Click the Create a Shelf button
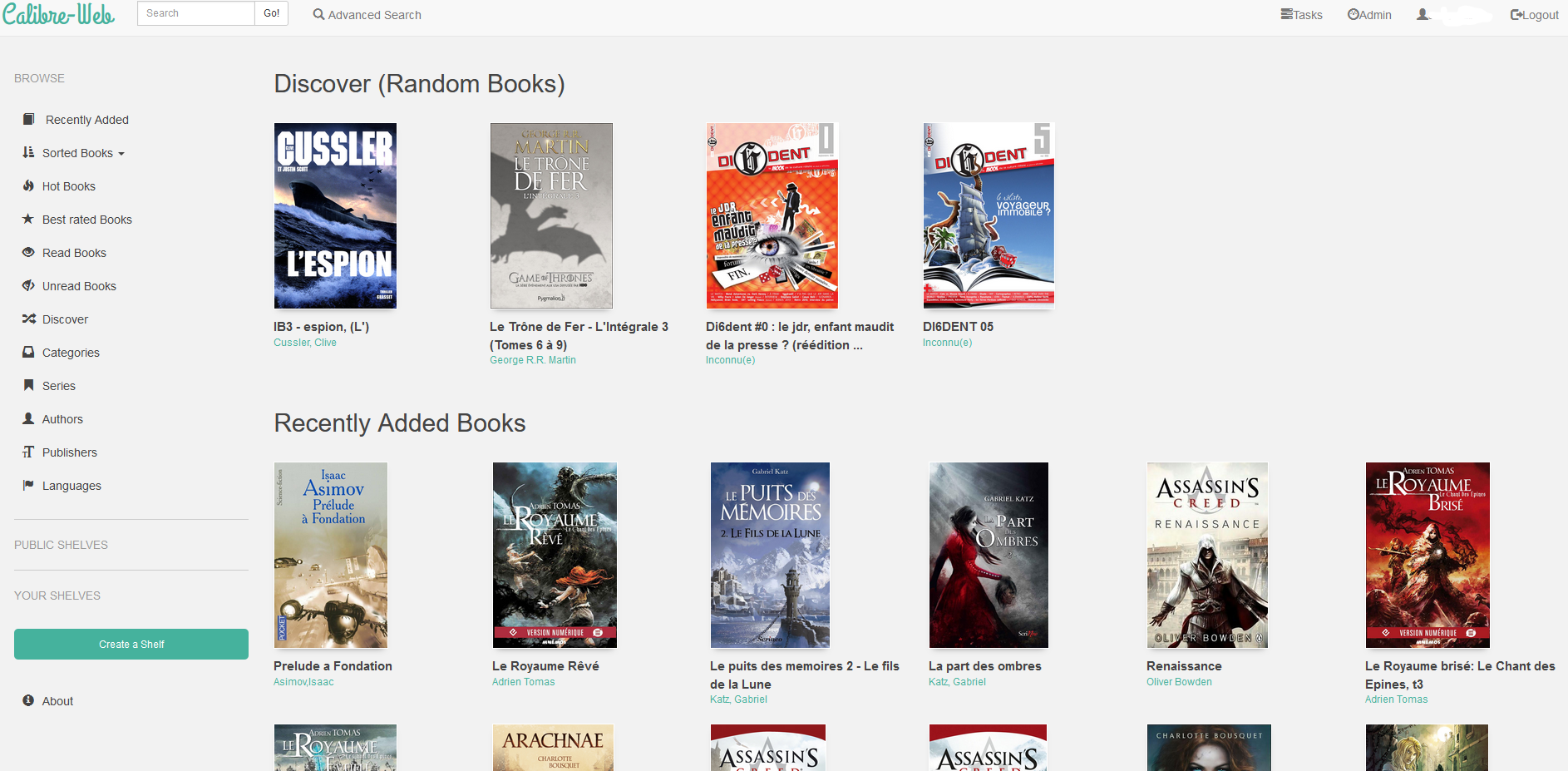1568x771 pixels. coord(131,645)
